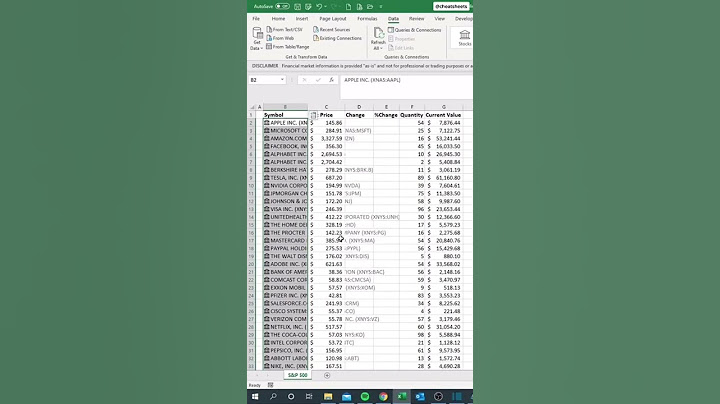Click the Insert Data icon beside Symbol header
Image resolution: width=720 pixels, height=404 pixels.
[x=313, y=115]
